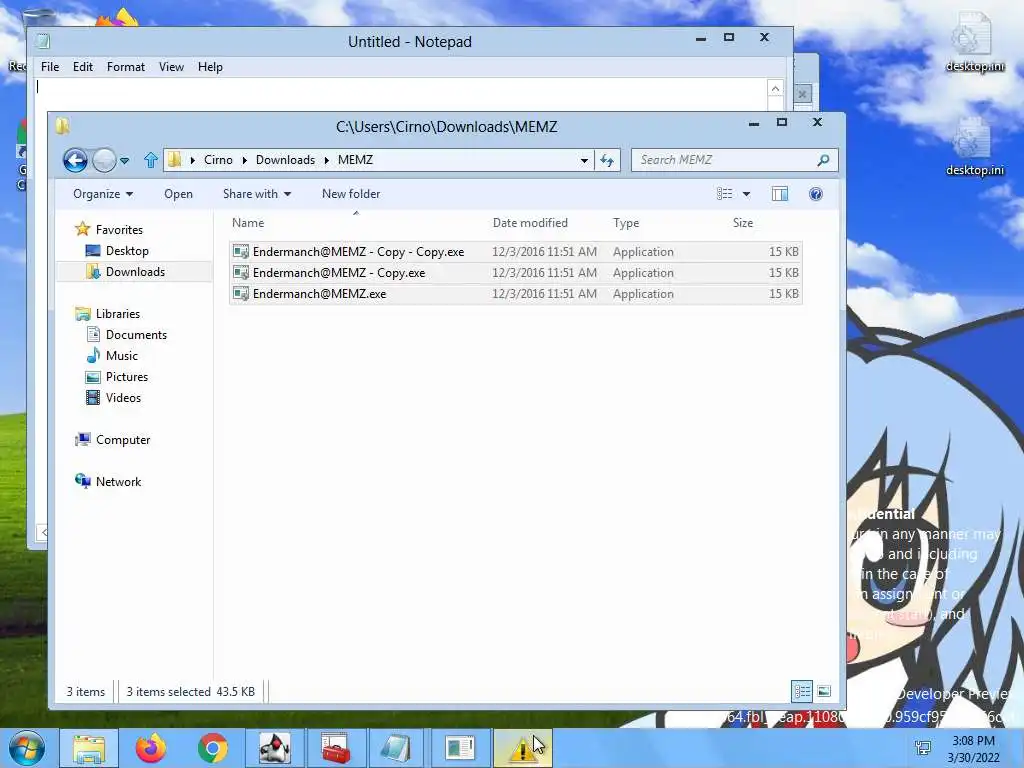Viewport: 1024px width, 768px height.
Task: Click the icon of Endermanch@MEMZ.exe
Action: tap(241, 294)
